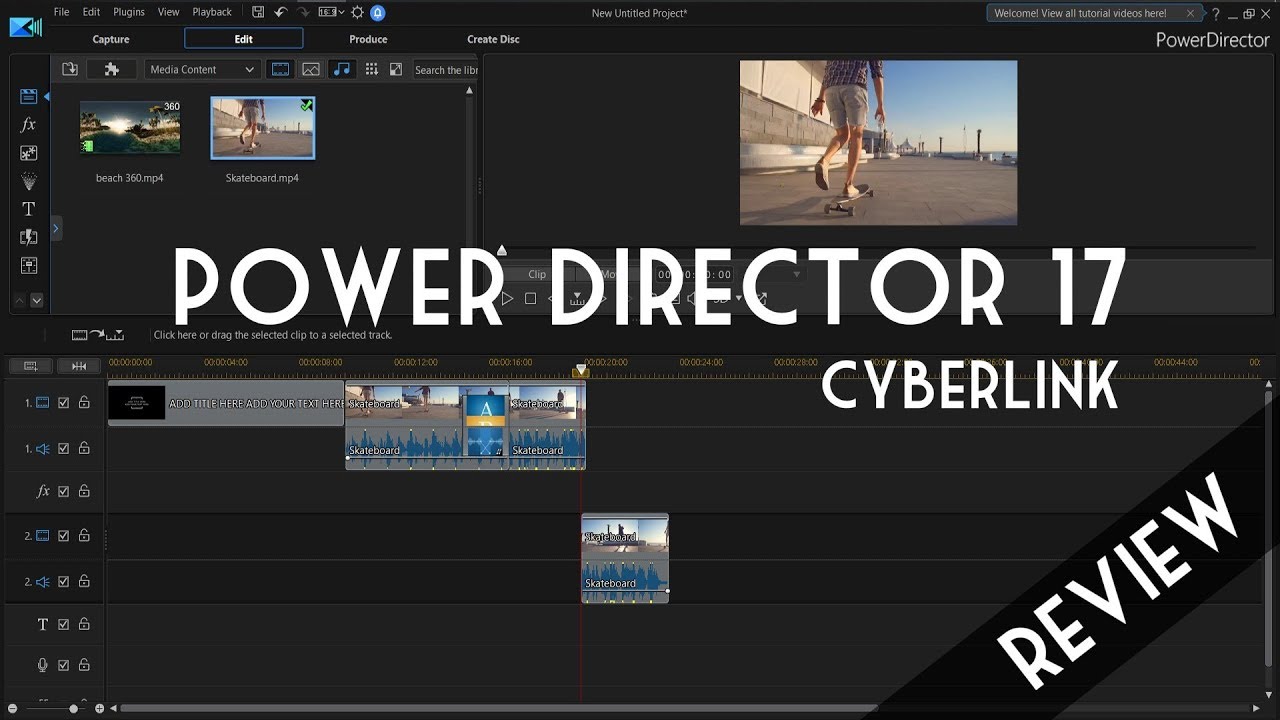Toggle image files filter in library
The width and height of the screenshot is (1280, 720).
(311, 69)
